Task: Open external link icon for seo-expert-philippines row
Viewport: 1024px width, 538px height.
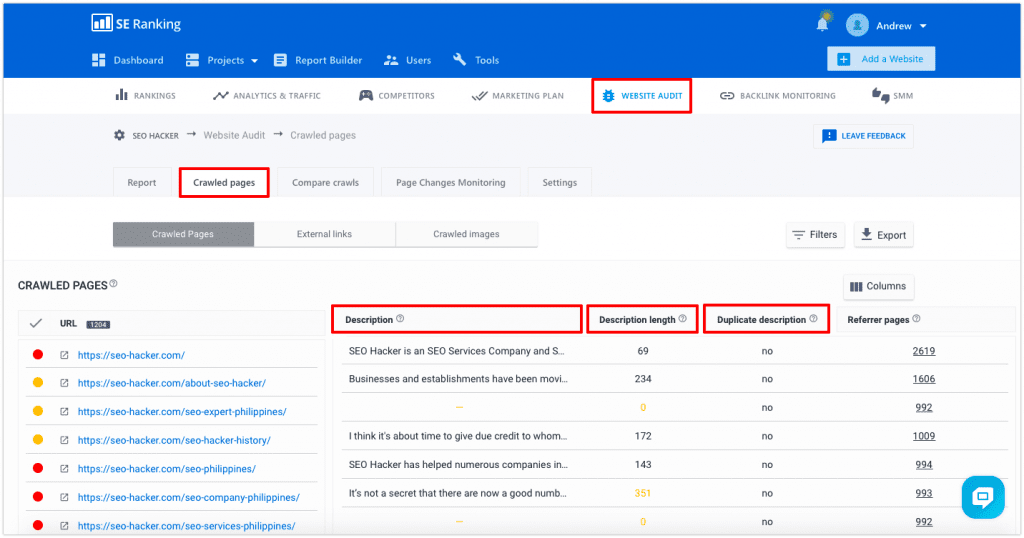Action: 64,411
